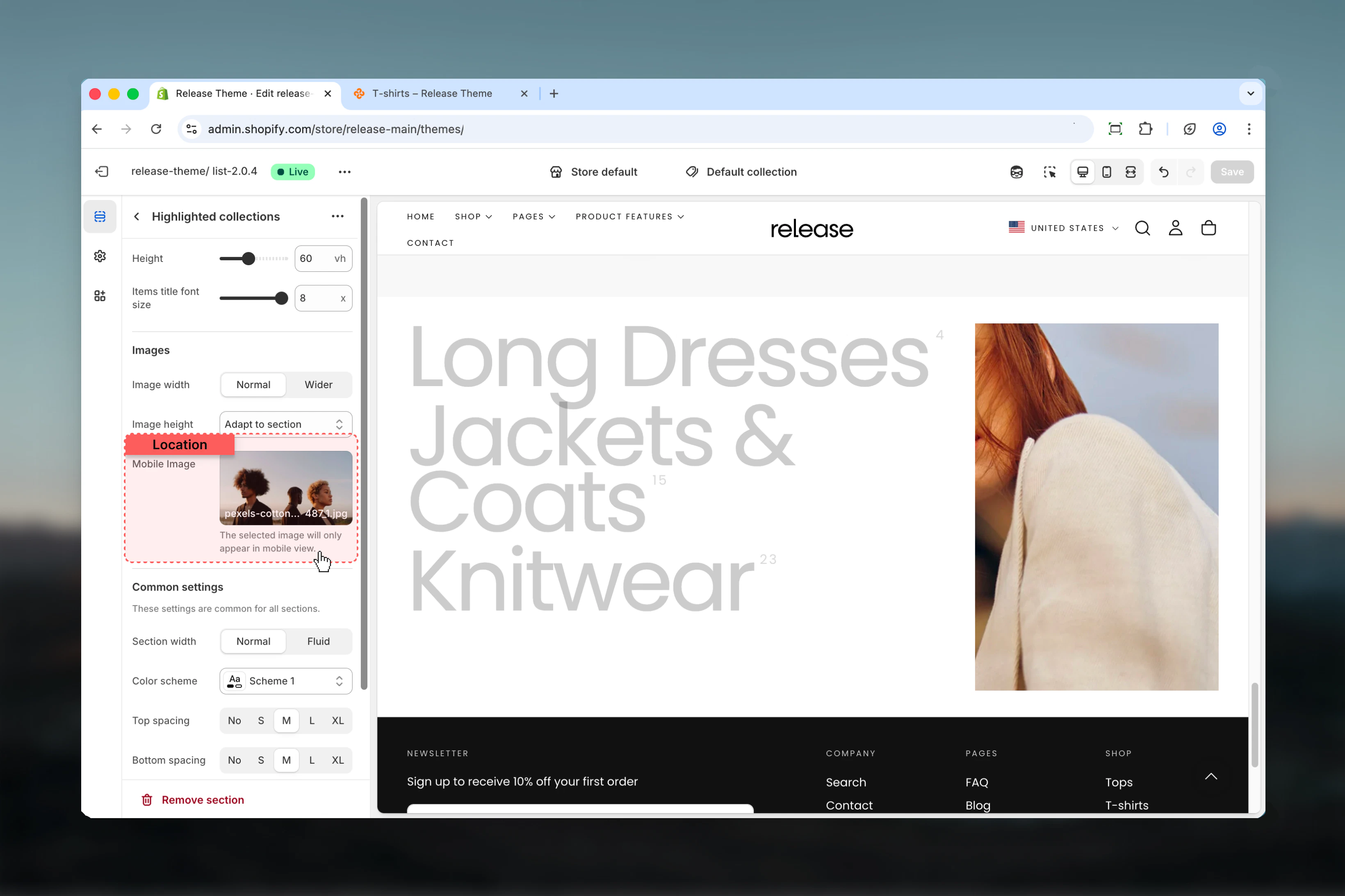Image resolution: width=1345 pixels, height=896 pixels.
Task: Open the browser extensions puzzle icon
Action: (x=1146, y=129)
